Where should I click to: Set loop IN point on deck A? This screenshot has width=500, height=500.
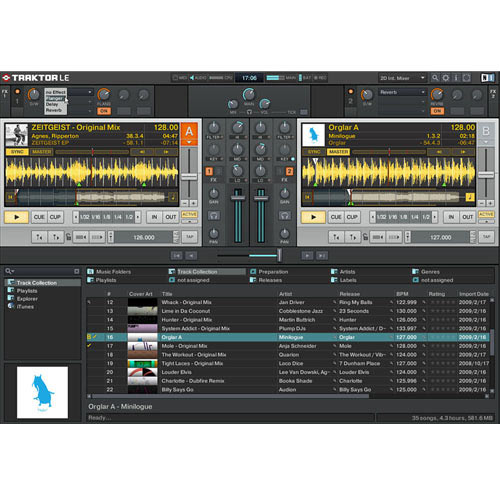click(x=154, y=217)
